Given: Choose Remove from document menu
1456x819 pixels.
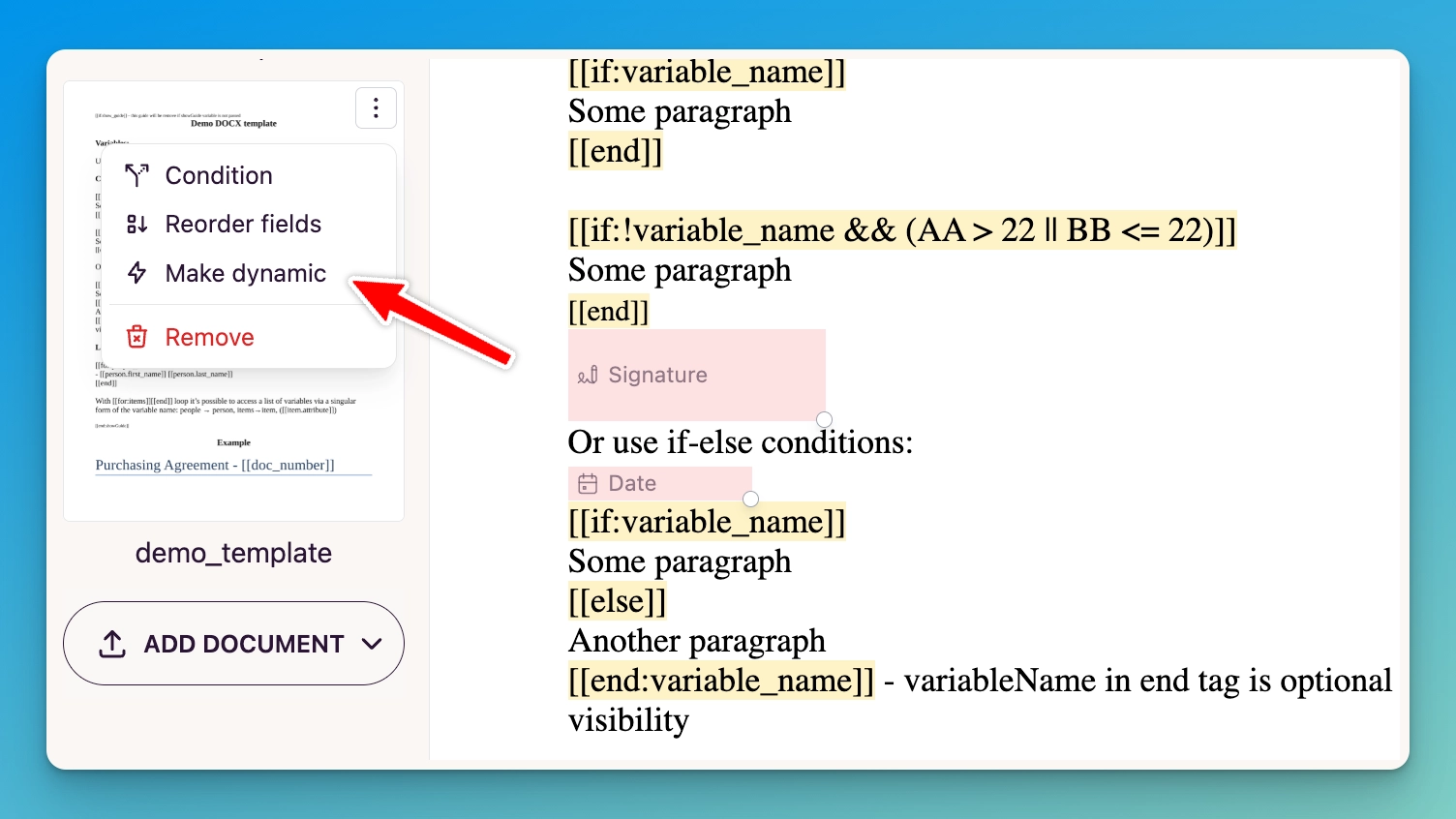Looking at the screenshot, I should pos(209,337).
